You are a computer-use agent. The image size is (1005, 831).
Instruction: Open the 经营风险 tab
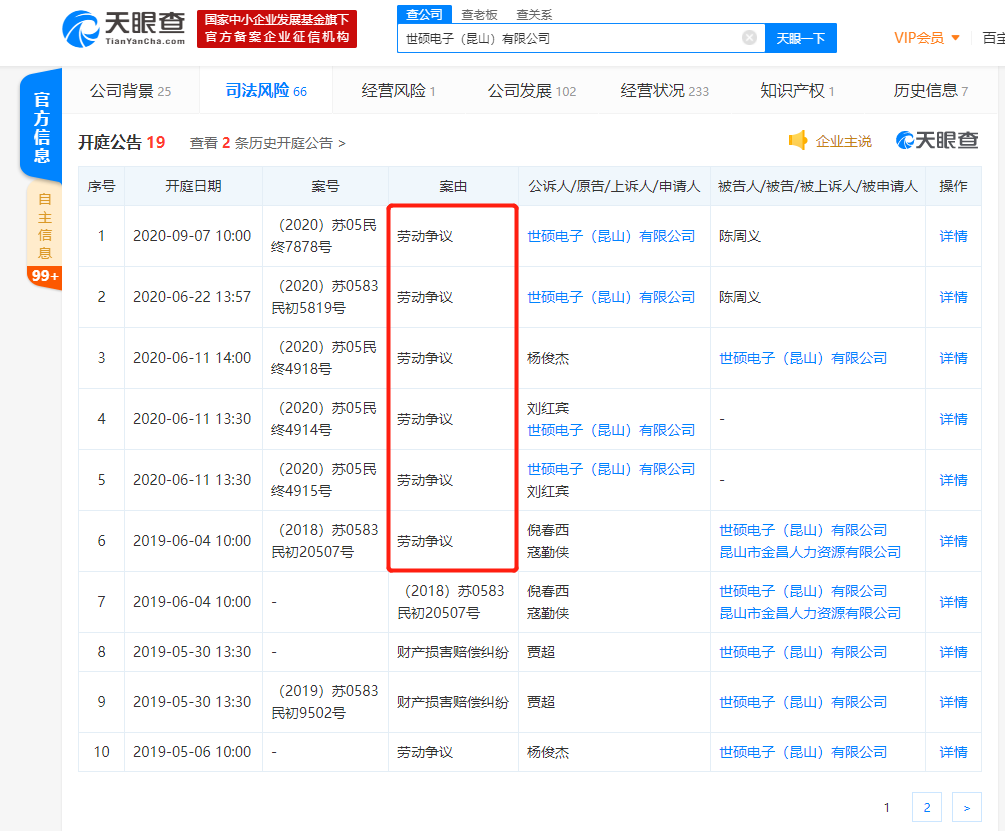(x=398, y=91)
